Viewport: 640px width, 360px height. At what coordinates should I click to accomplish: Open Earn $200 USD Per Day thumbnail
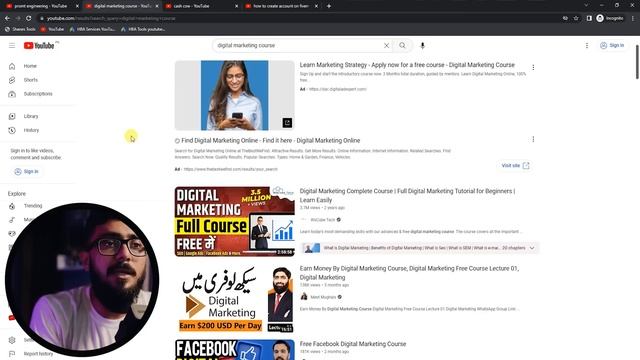234,299
